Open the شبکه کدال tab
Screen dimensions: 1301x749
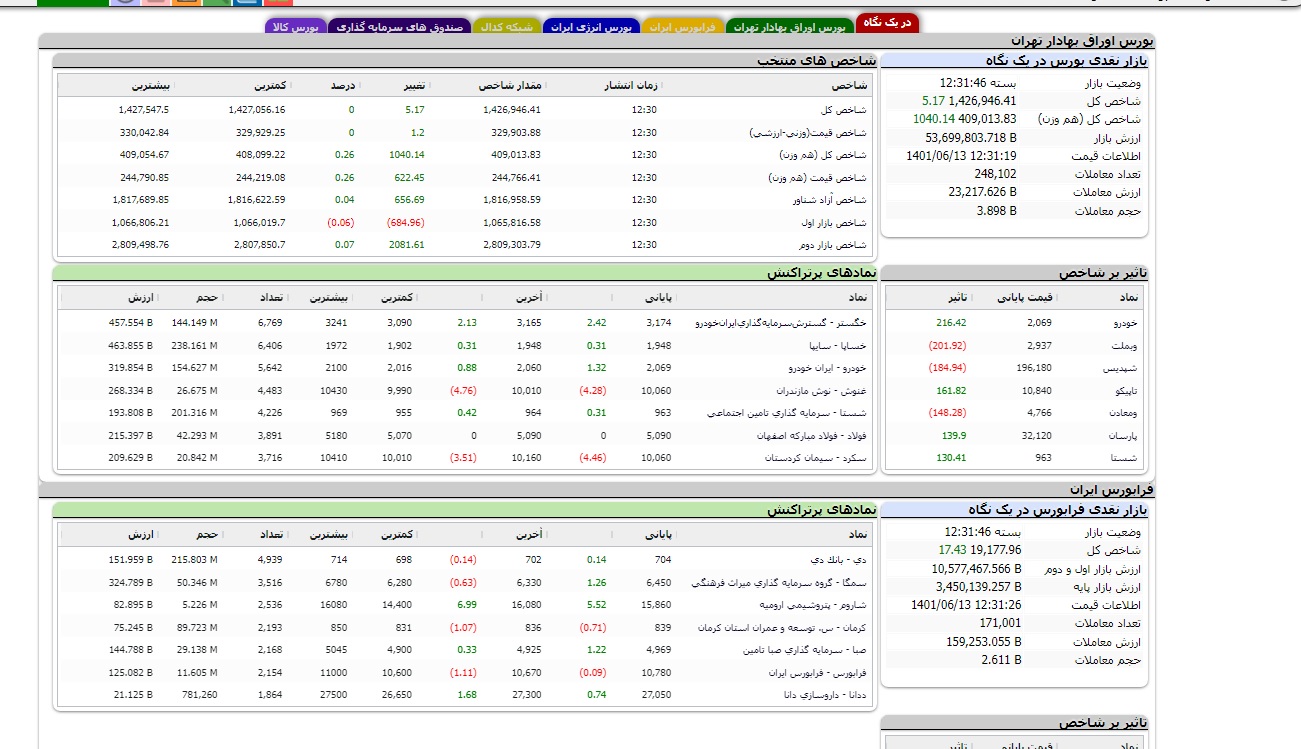coord(506,27)
